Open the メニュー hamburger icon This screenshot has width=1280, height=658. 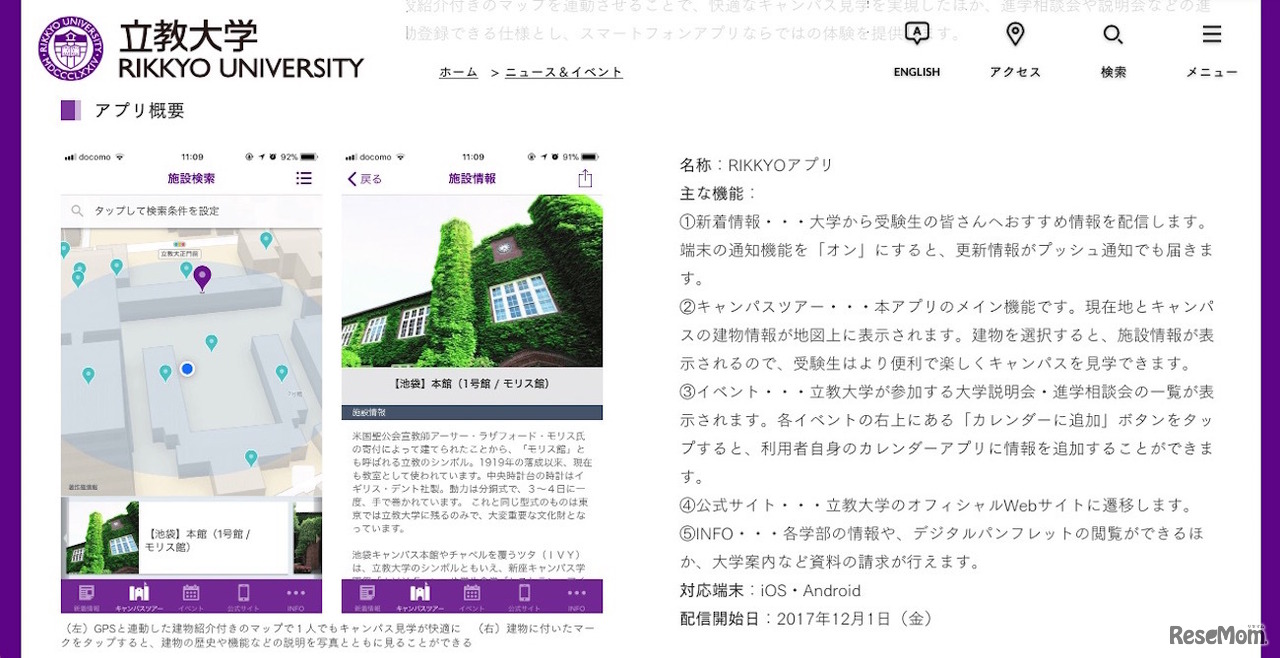coord(1212,35)
